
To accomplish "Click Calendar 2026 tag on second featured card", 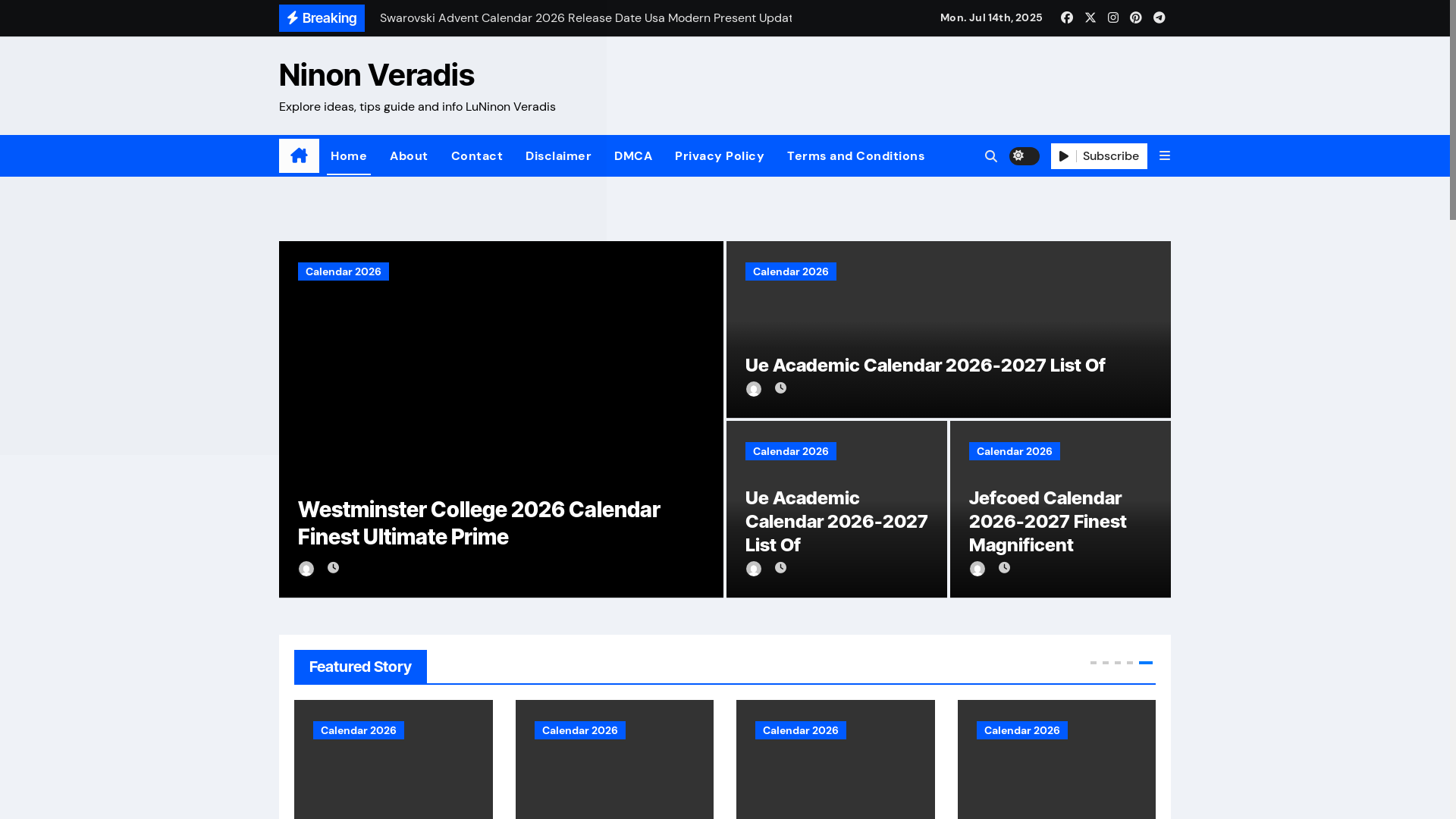I will click(580, 730).
